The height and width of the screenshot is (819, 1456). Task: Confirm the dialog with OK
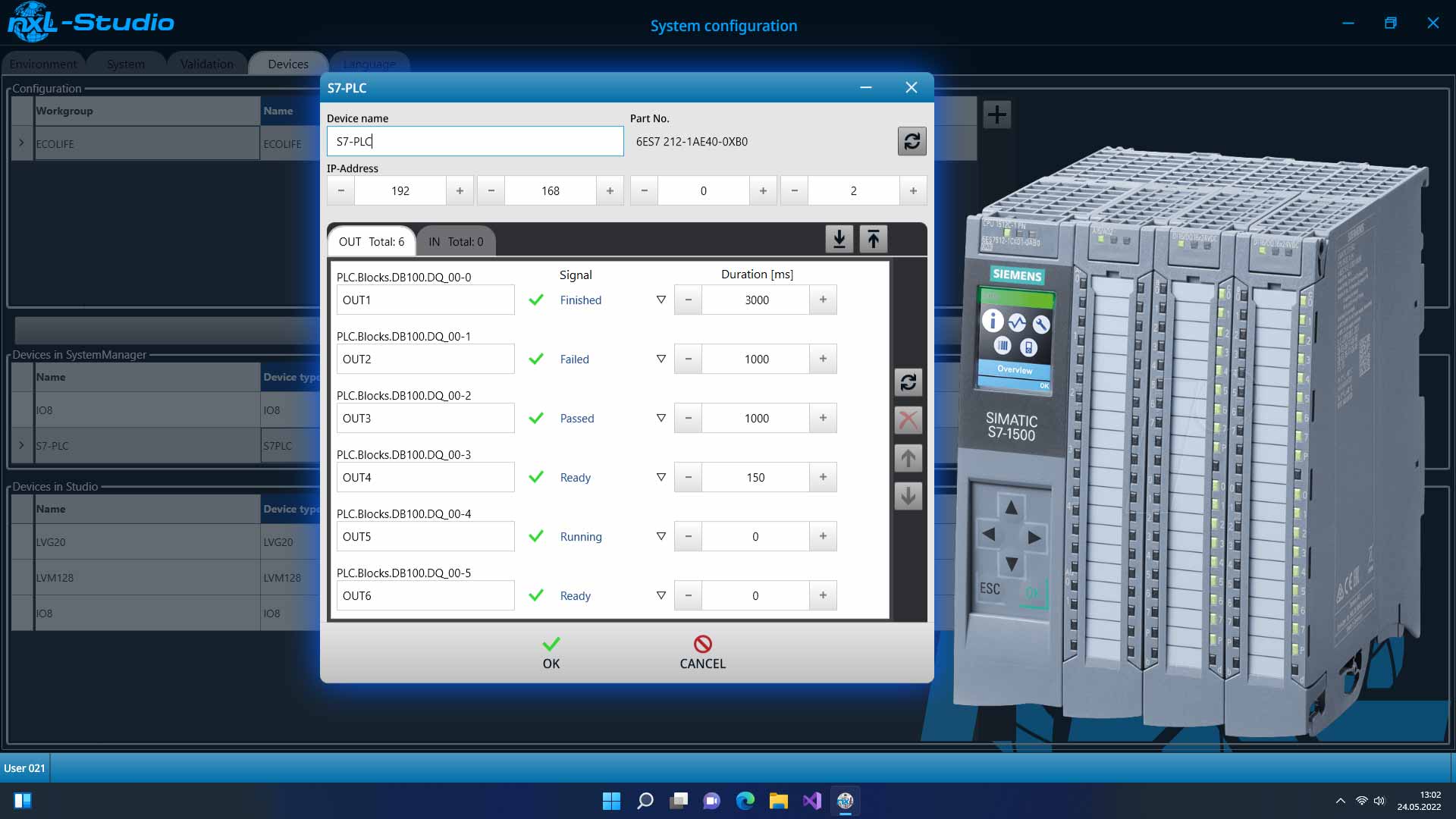[551, 653]
